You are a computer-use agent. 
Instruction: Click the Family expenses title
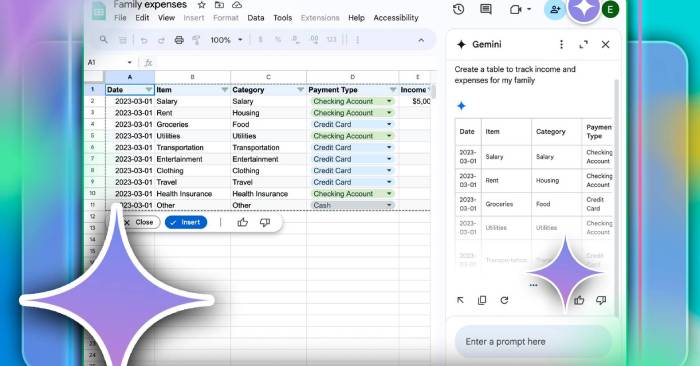pyautogui.click(x=150, y=5)
